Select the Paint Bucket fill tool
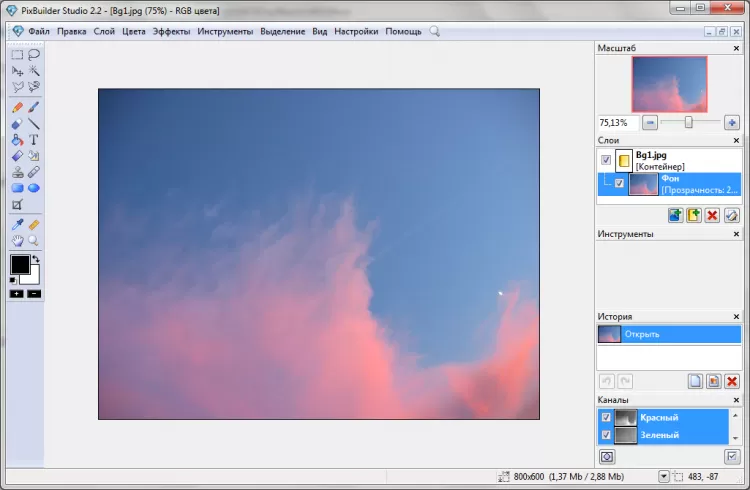The width and height of the screenshot is (750, 490). pyautogui.click(x=17, y=140)
